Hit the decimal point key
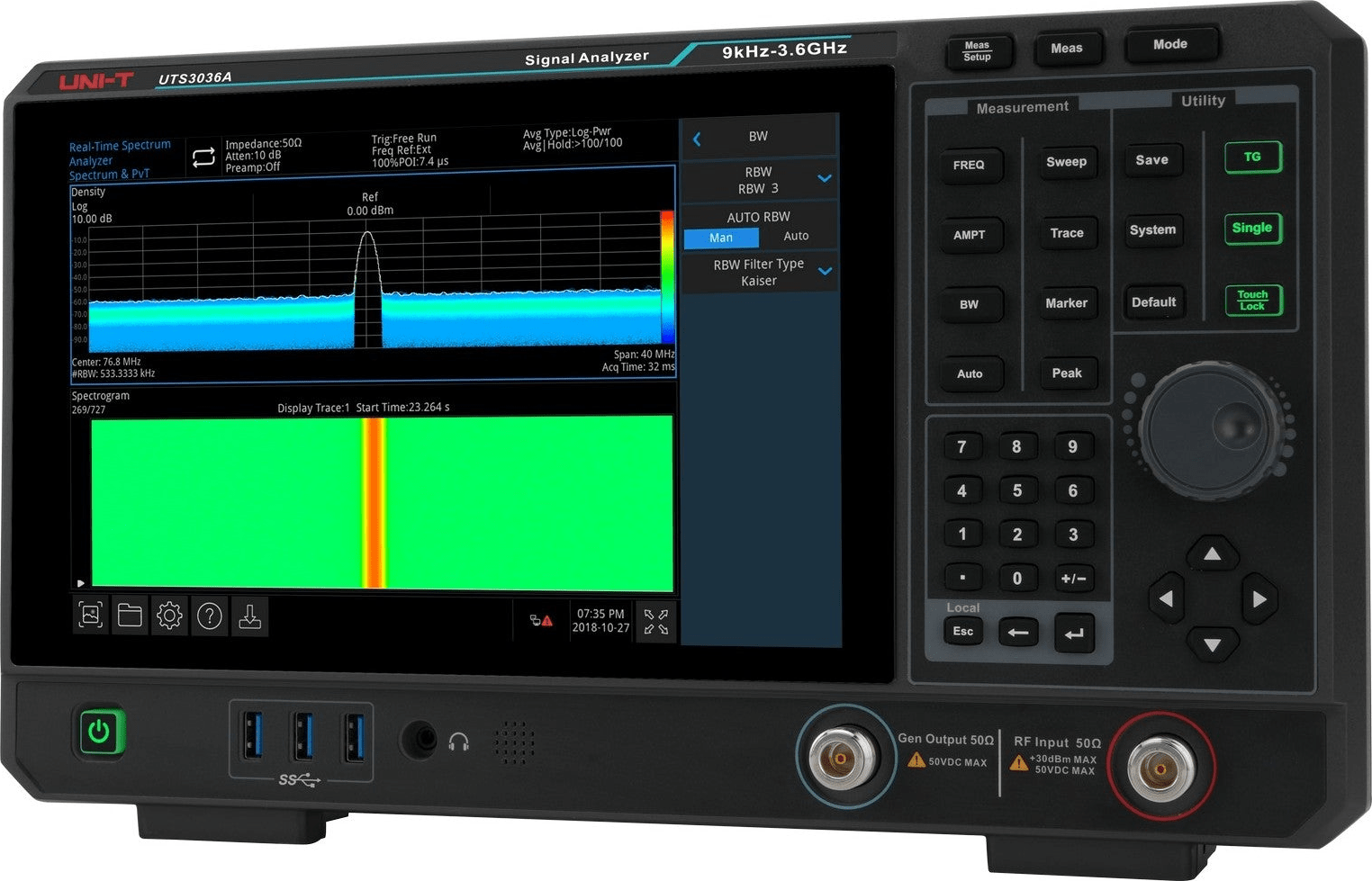This screenshot has width=1372, height=881. (x=962, y=578)
